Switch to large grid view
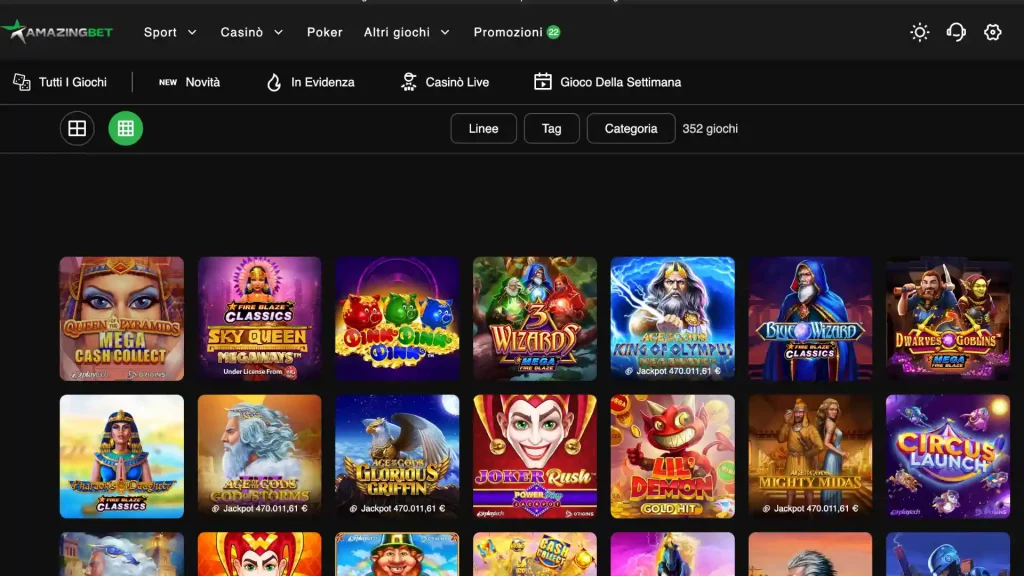 click(x=77, y=129)
